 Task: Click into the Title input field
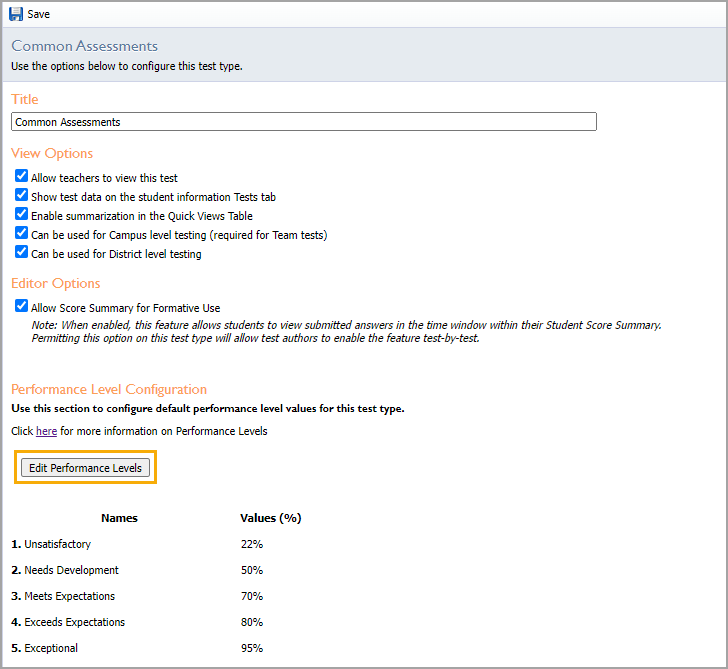click(304, 122)
